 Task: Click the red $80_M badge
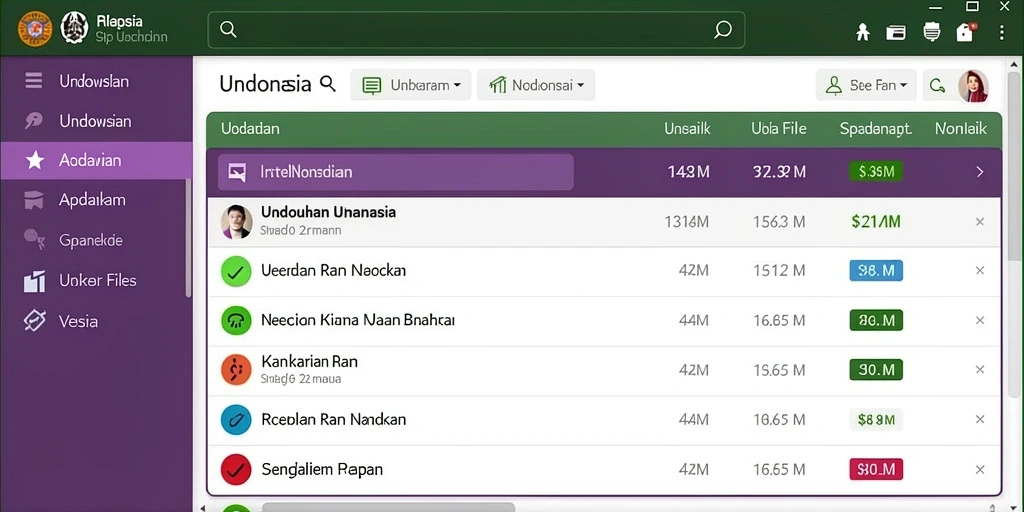click(876, 469)
